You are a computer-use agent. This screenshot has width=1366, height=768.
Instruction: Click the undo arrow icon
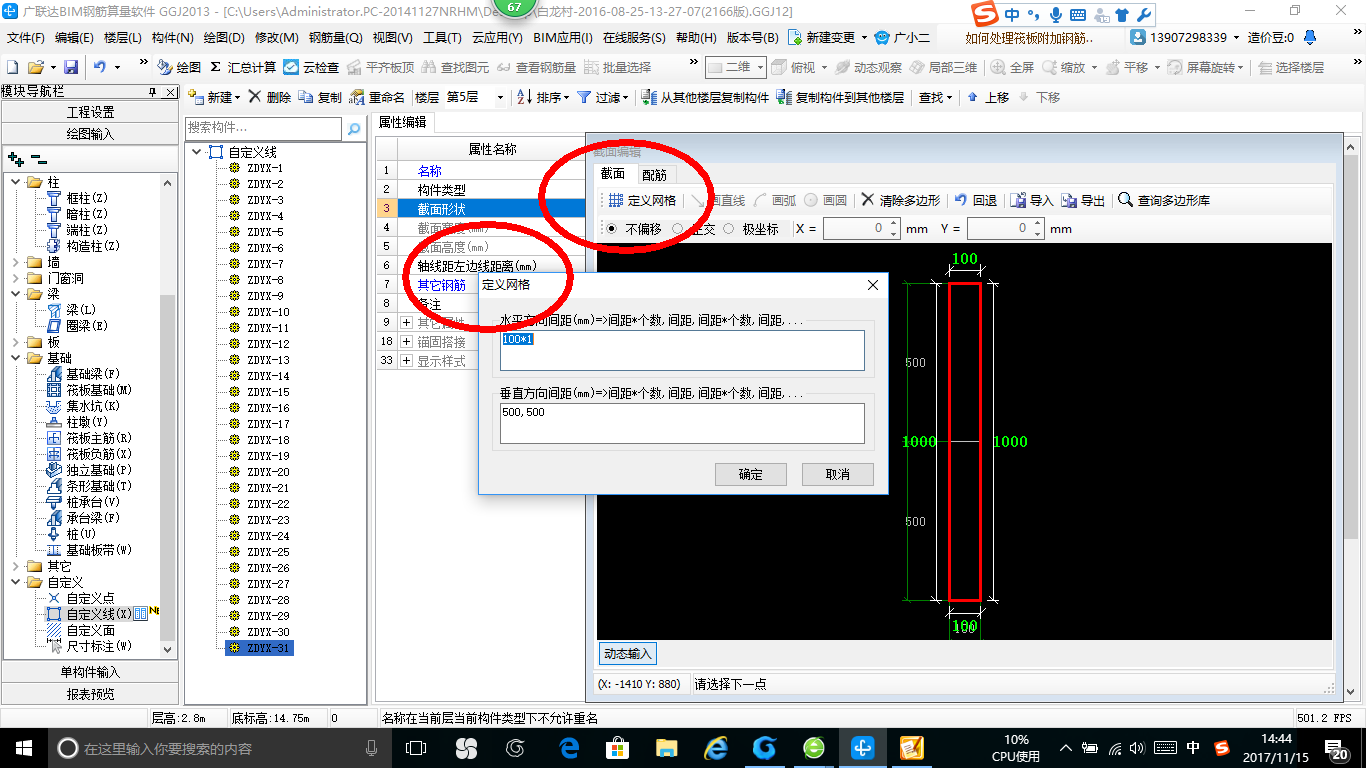click(x=100, y=67)
